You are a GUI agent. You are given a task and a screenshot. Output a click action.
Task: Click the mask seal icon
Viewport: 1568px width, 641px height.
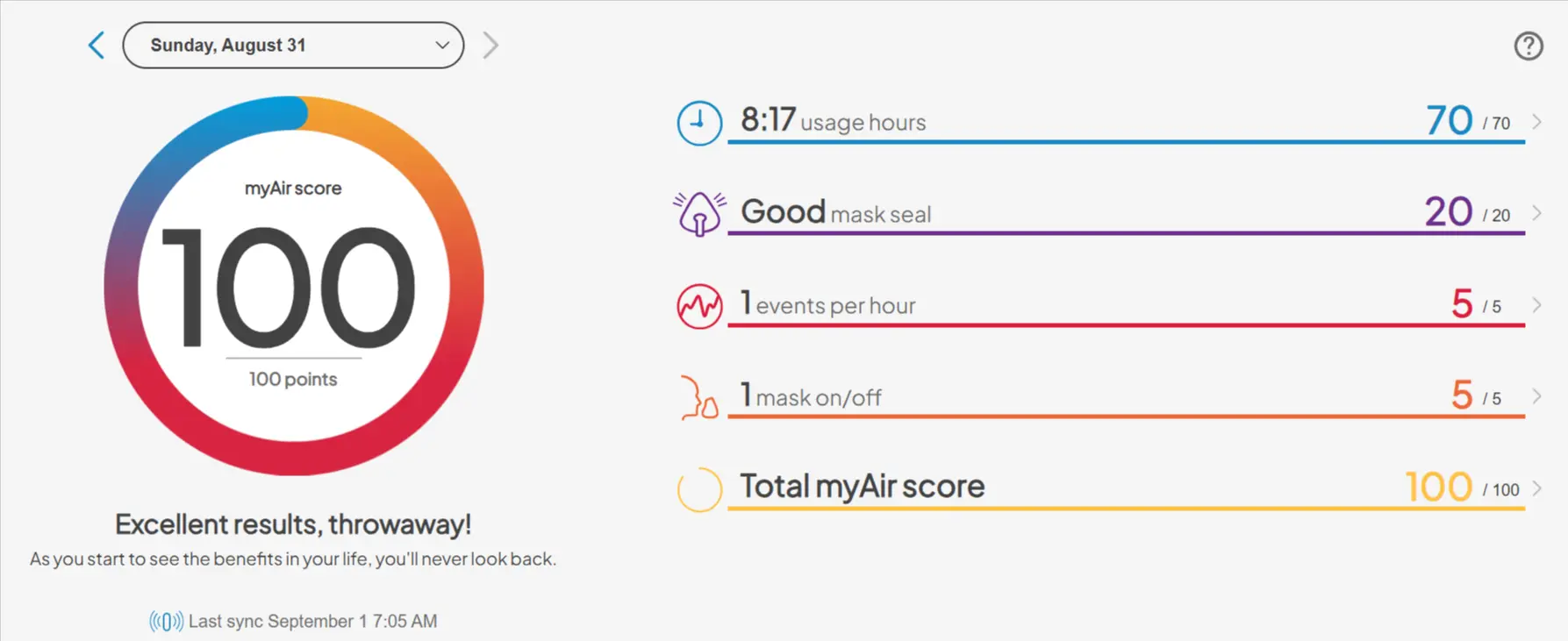(x=699, y=213)
